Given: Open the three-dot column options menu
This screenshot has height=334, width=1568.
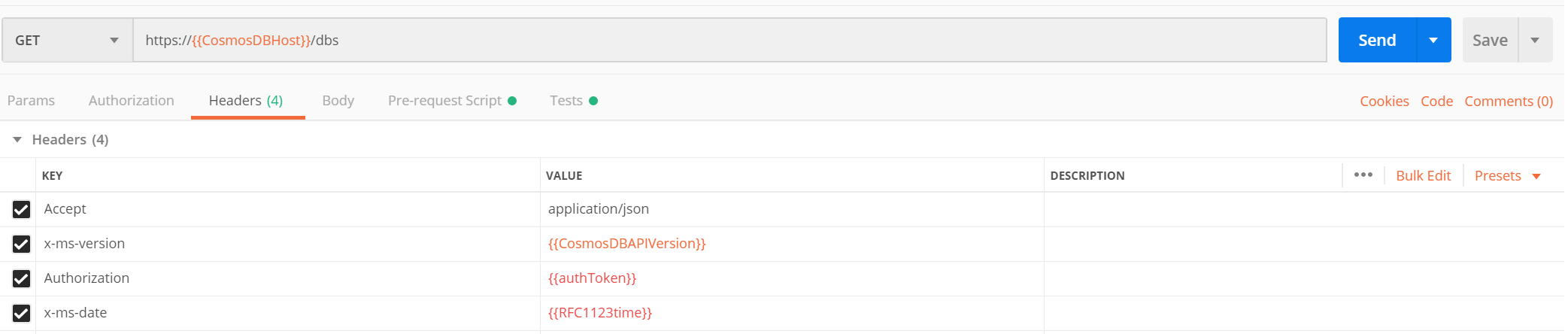Looking at the screenshot, I should coord(1363,175).
